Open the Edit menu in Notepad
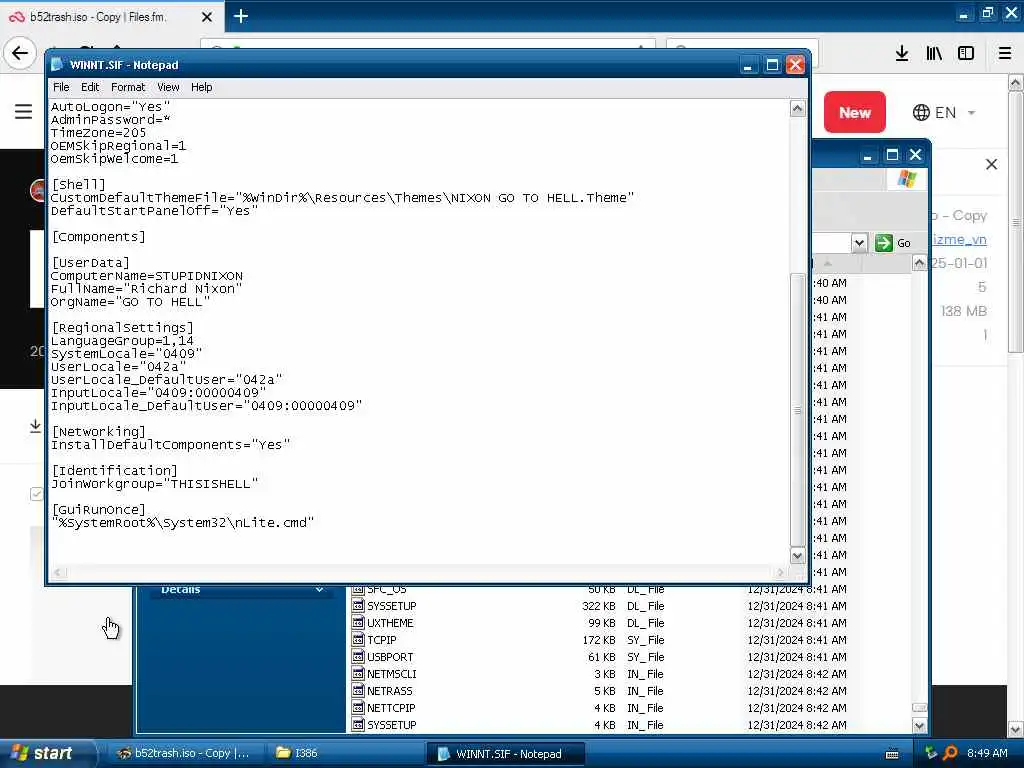The height and width of the screenshot is (768, 1024). tap(89, 87)
